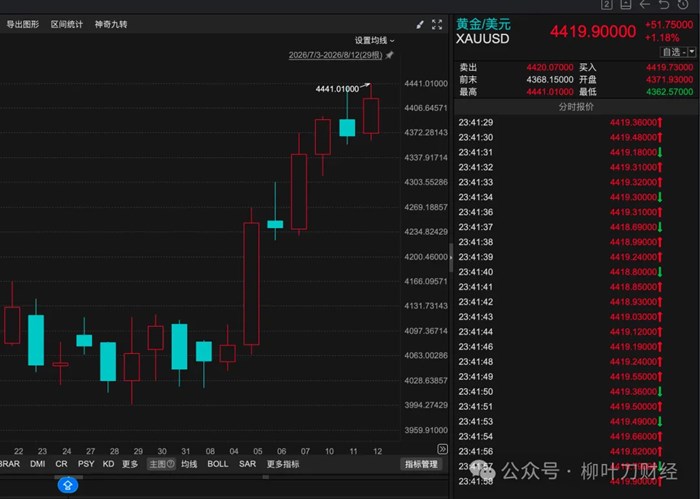Screen dimensions: 700x499
Task: Select the brush drawing tool icon
Action: (420, 25)
